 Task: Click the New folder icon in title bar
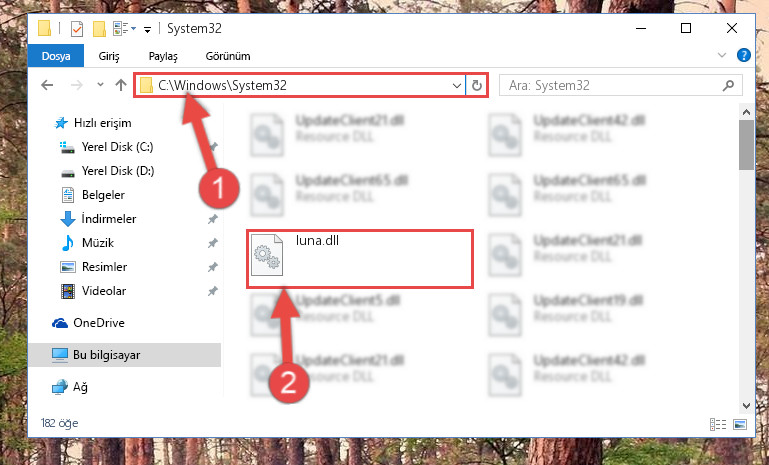pyautogui.click(x=100, y=28)
